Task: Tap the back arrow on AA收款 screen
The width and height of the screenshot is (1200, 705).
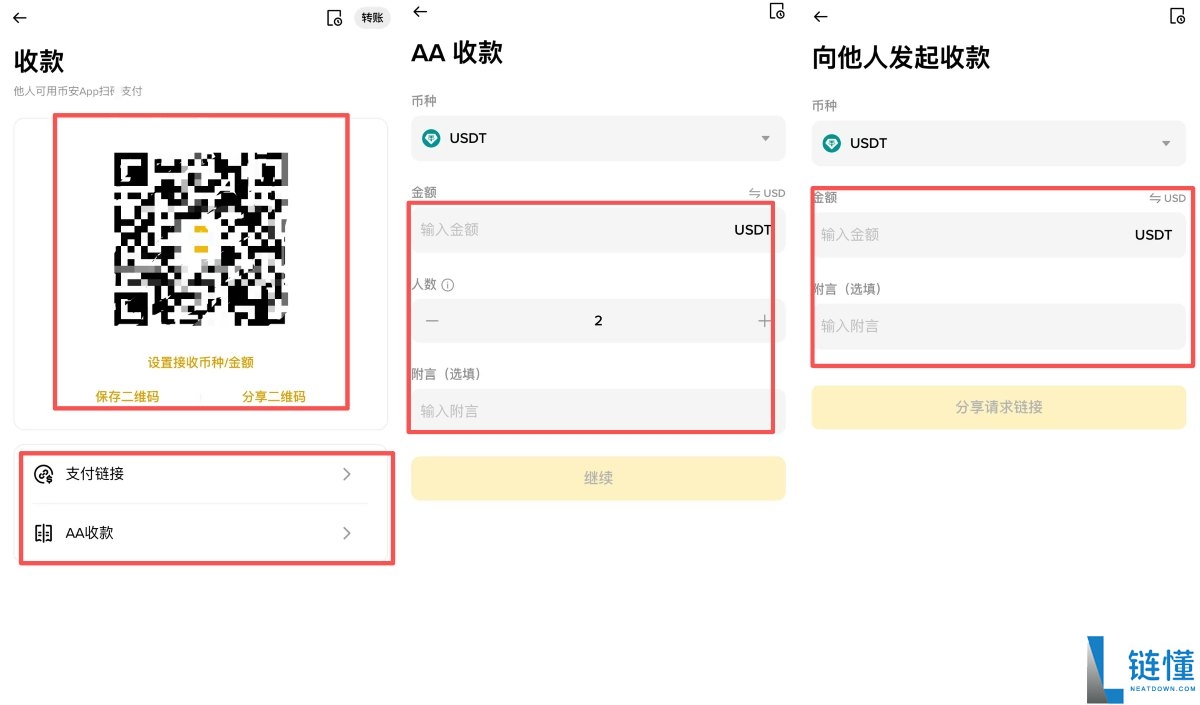Action: [x=420, y=13]
